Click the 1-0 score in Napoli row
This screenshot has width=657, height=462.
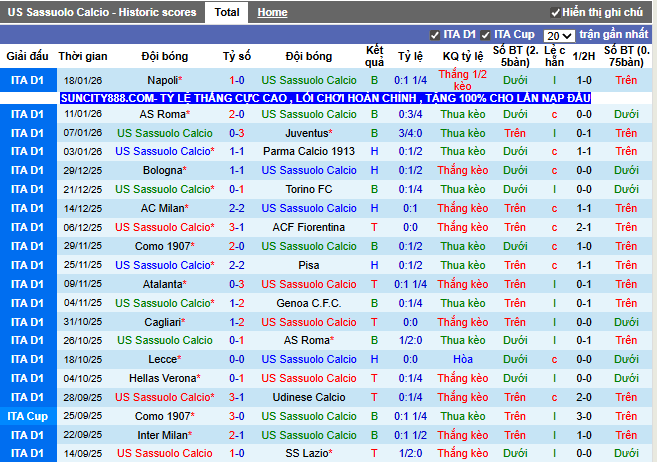point(237,80)
